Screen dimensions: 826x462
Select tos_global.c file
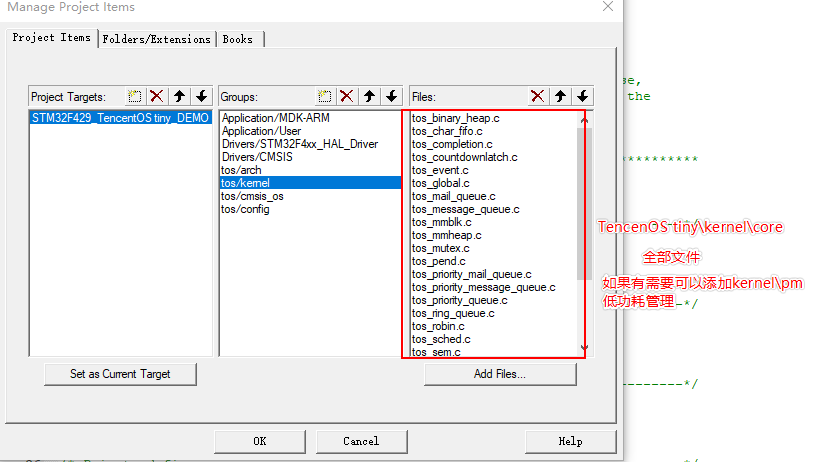[x=440, y=183]
